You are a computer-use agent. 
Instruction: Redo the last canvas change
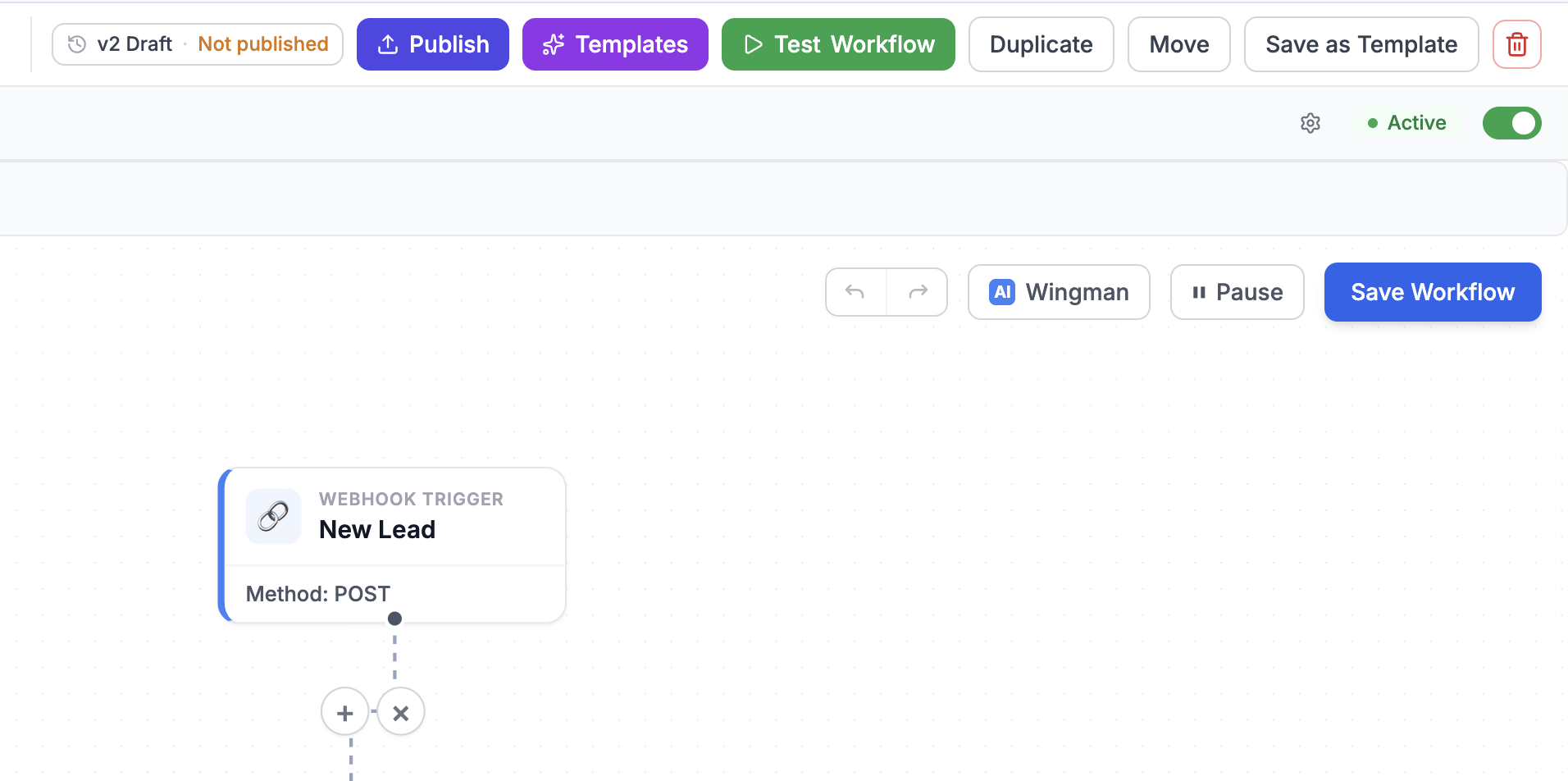(918, 292)
